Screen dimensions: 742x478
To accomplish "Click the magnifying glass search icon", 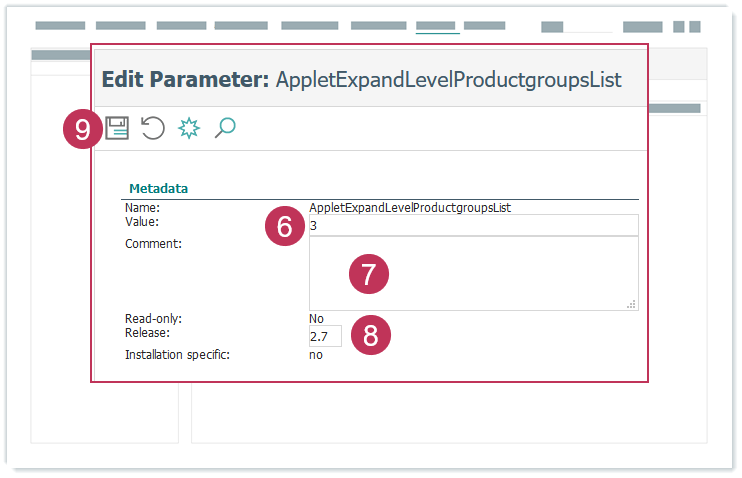I will [225, 128].
